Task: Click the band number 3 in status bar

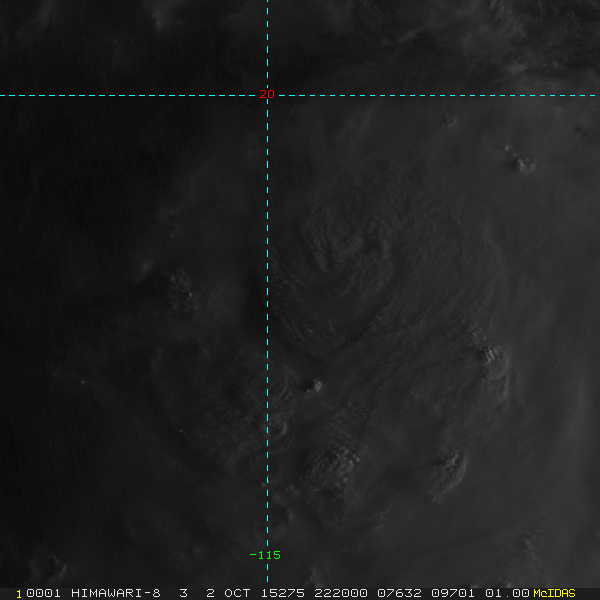Action: (183, 593)
